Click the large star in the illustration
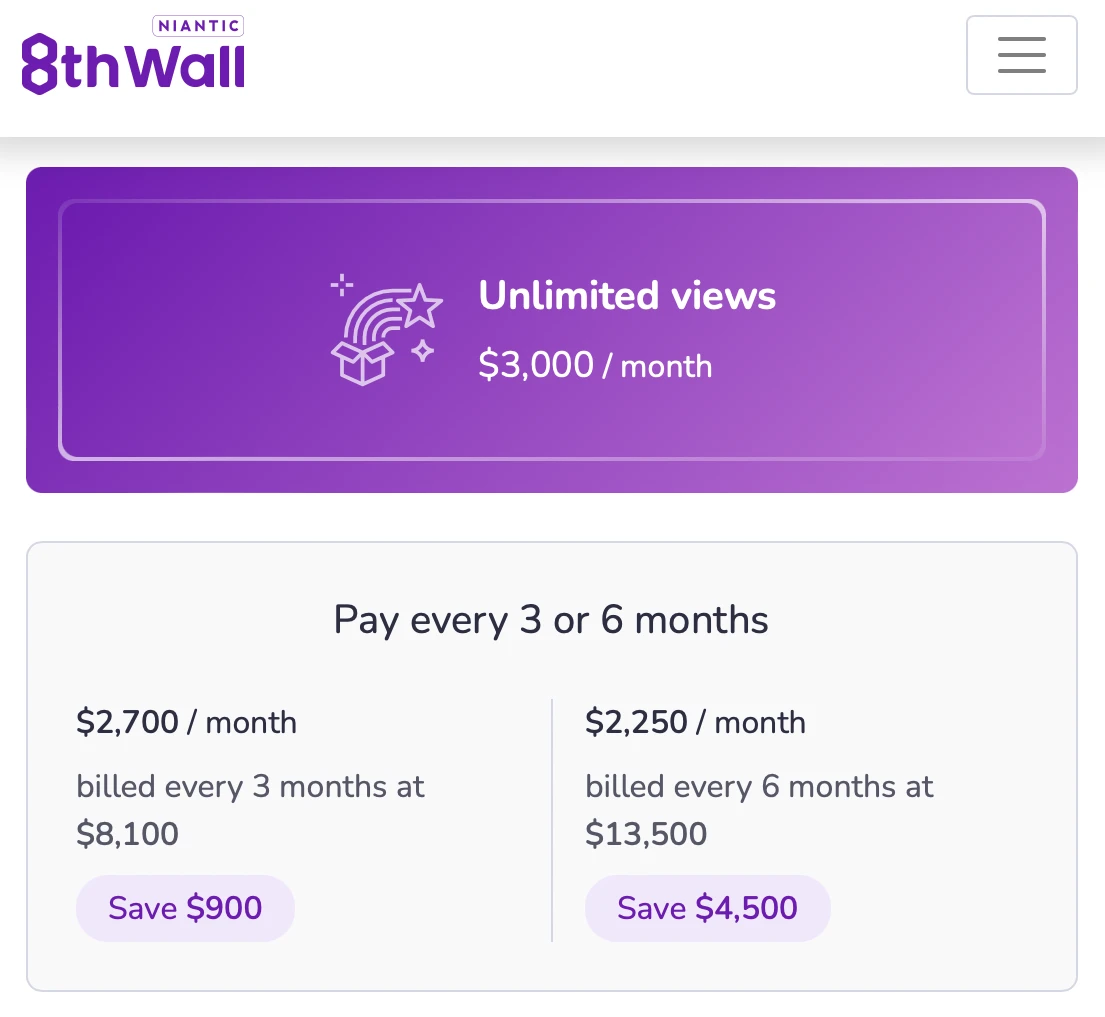 coord(421,306)
